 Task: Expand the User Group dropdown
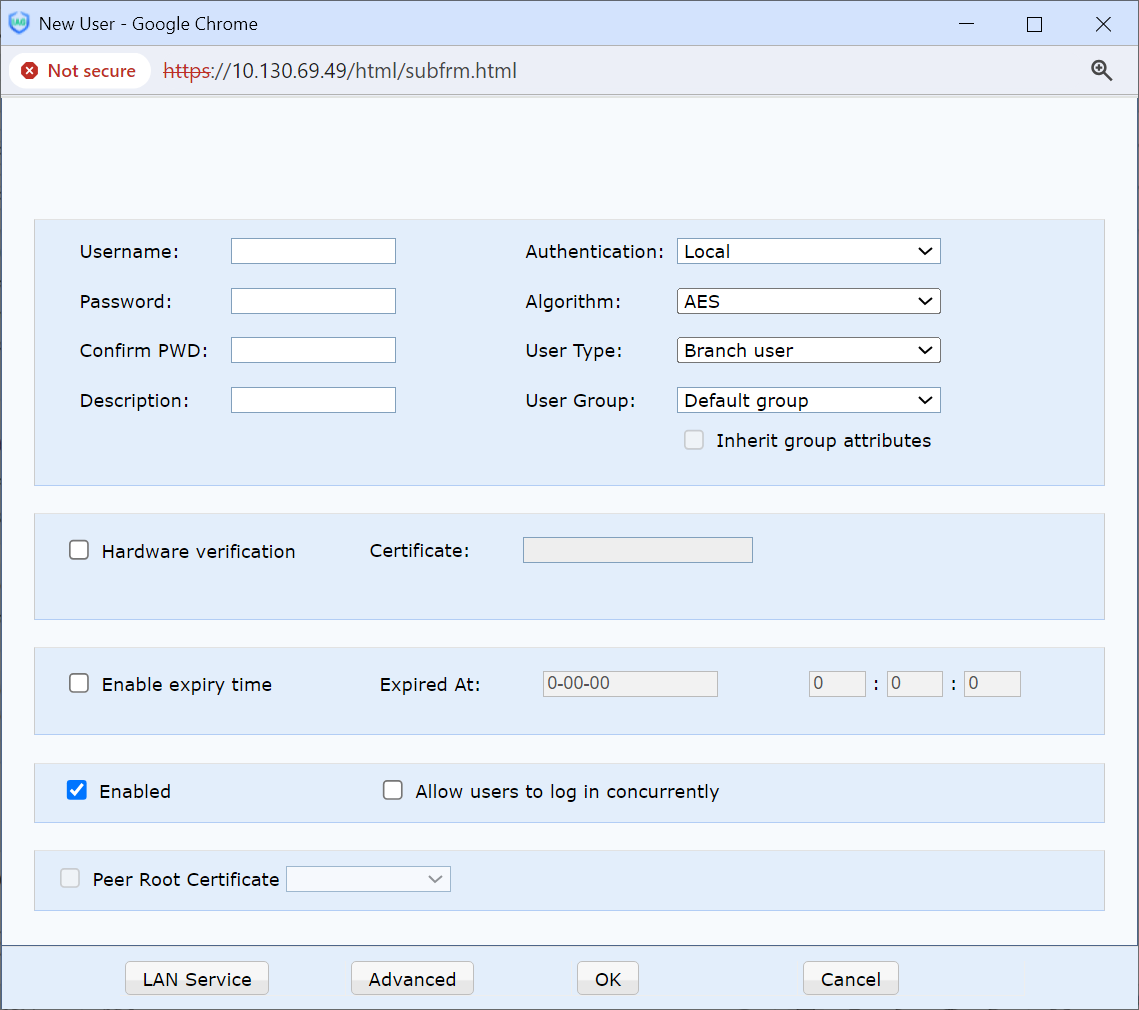[808, 400]
